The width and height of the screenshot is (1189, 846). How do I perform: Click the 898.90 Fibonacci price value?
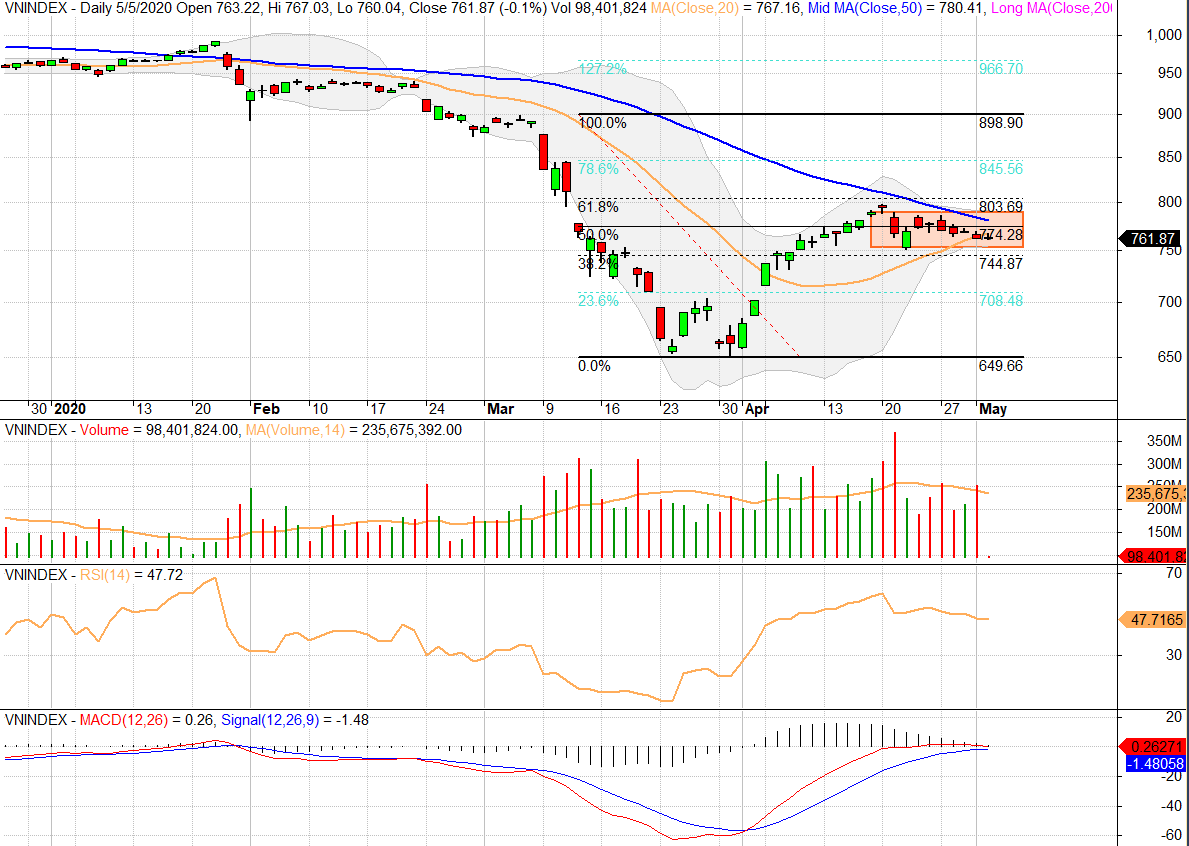(1000, 123)
